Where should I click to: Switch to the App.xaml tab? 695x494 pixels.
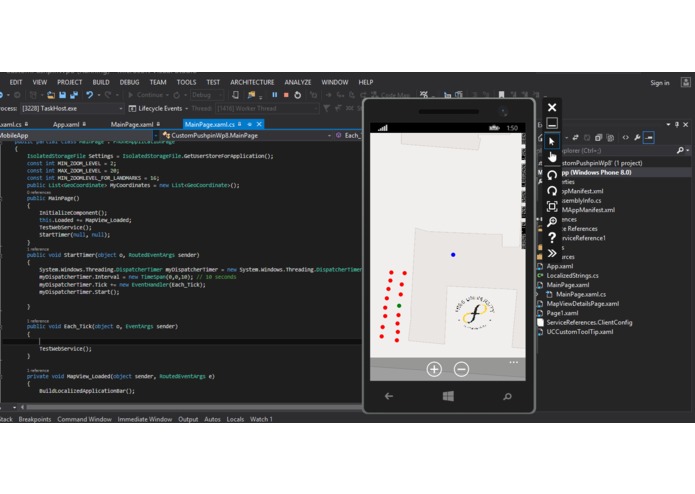[x=66, y=124]
